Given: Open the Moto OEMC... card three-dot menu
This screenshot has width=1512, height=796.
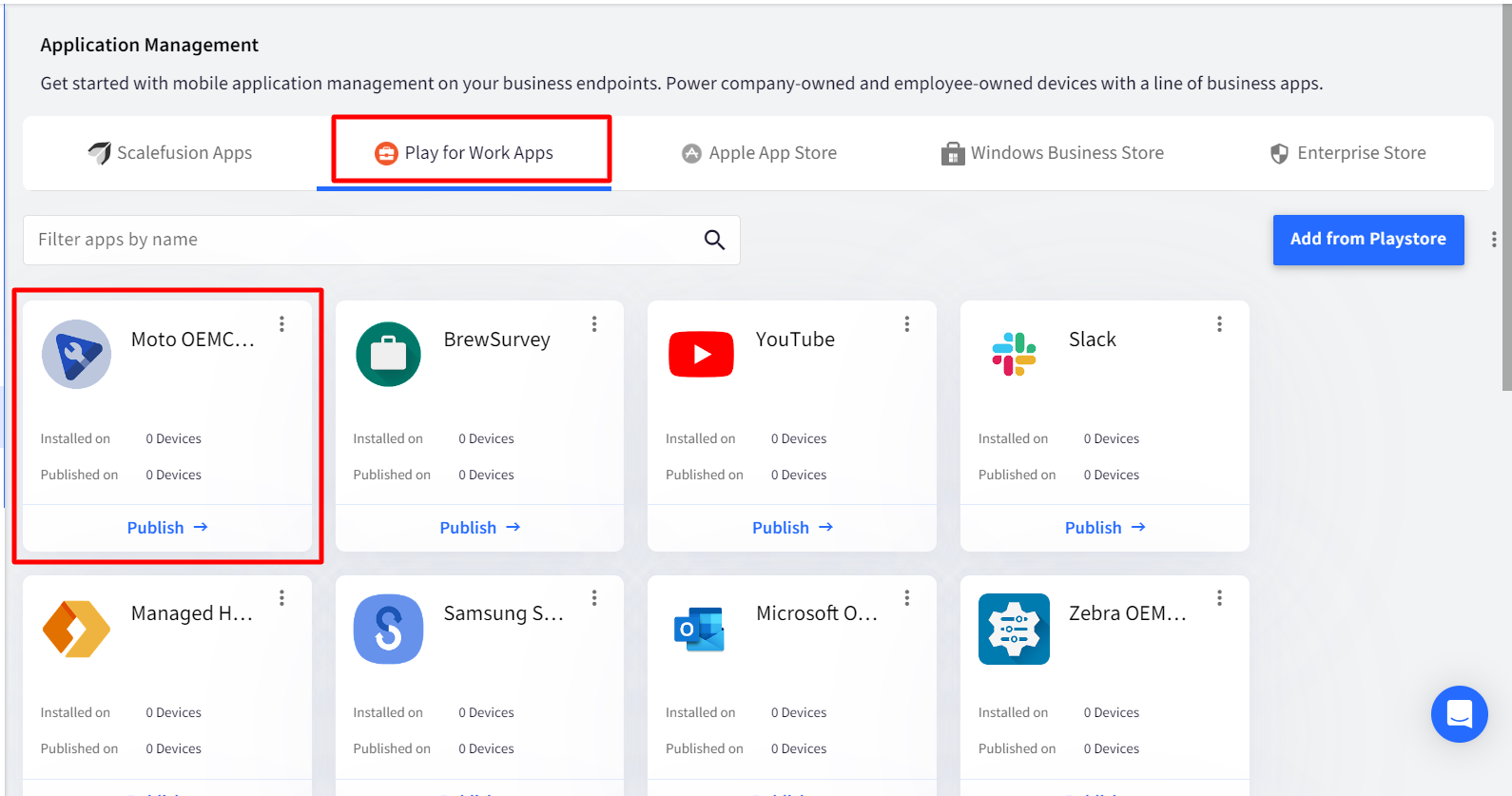Looking at the screenshot, I should coord(282,324).
